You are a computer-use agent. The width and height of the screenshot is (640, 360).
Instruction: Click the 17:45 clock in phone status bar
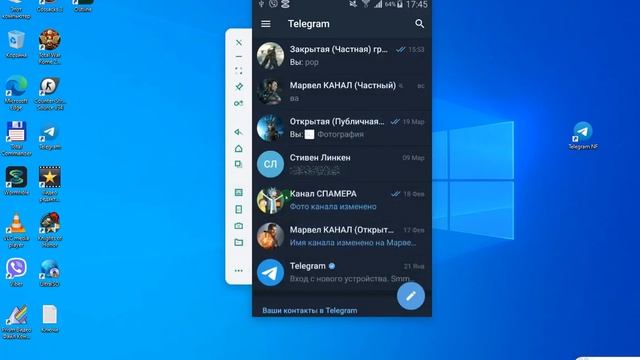coord(416,4)
